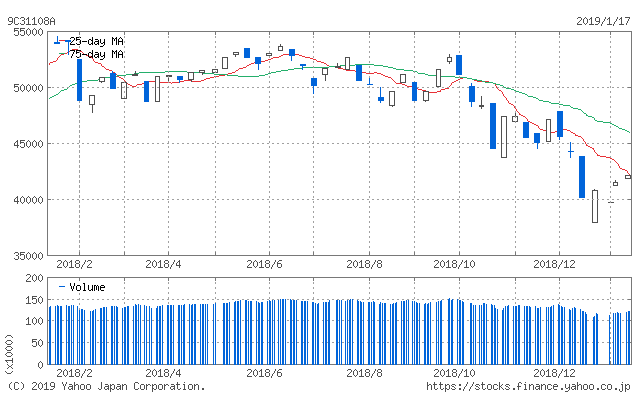
Task: Click the "2018/8" label on the price chart axis
Action: coord(364,264)
